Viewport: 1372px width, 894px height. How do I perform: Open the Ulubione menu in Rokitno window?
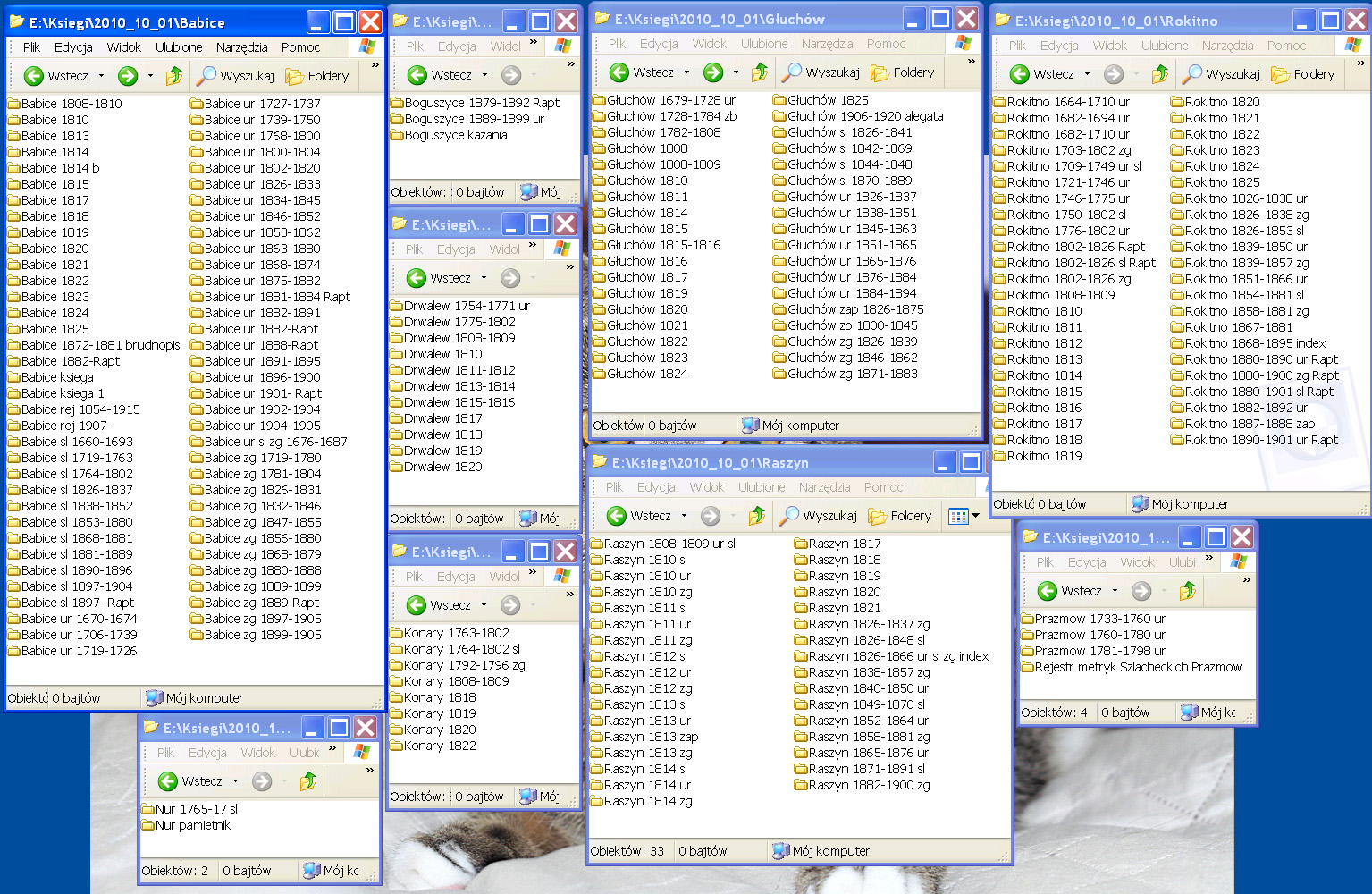tap(1165, 46)
